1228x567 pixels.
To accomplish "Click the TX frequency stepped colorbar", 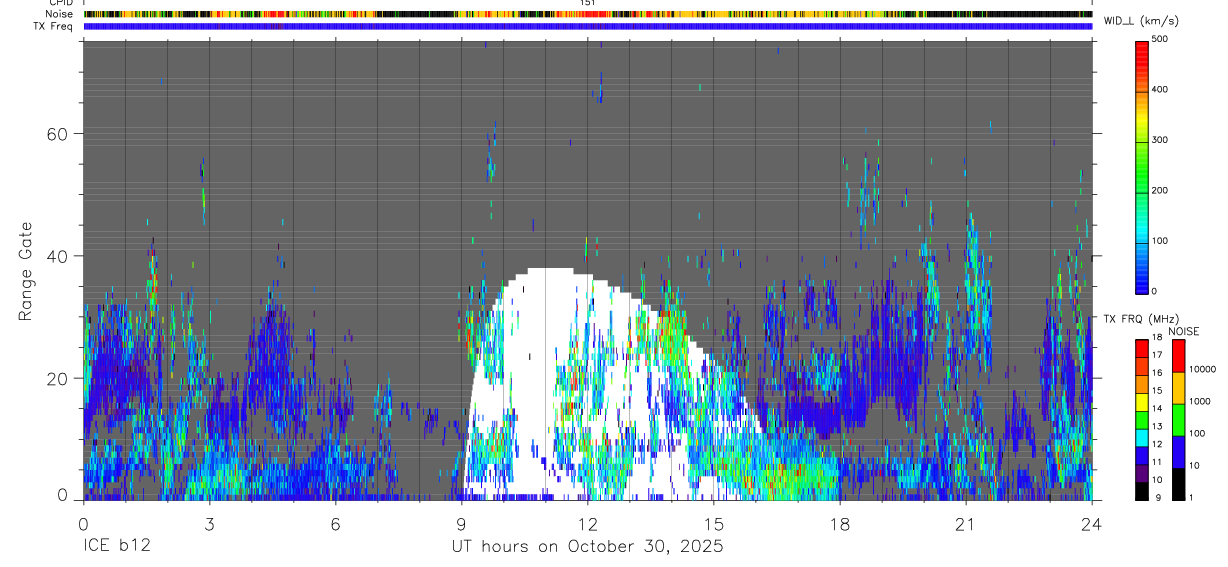I will click(x=1142, y=419).
